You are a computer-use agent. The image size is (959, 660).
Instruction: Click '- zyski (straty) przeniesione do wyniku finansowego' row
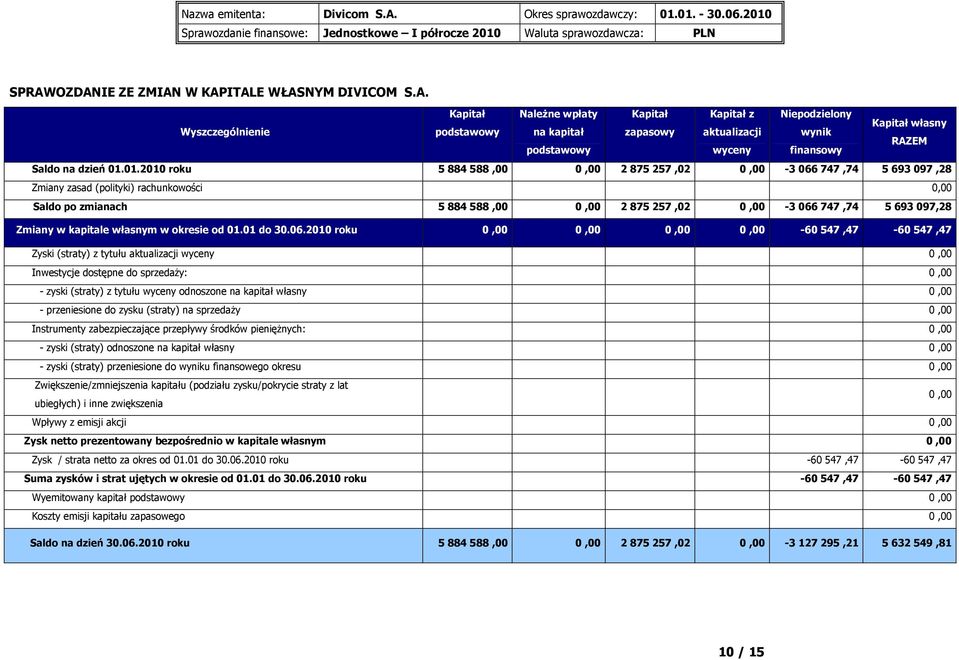click(170, 367)
